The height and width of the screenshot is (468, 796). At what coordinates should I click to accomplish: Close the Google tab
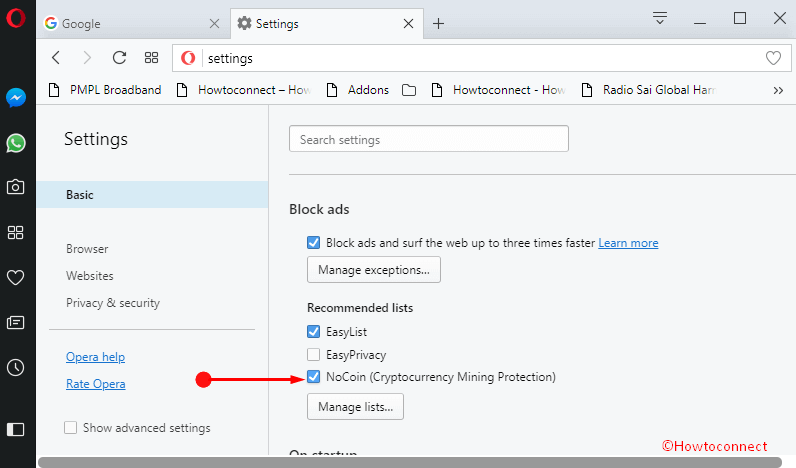pyautogui.click(x=214, y=23)
